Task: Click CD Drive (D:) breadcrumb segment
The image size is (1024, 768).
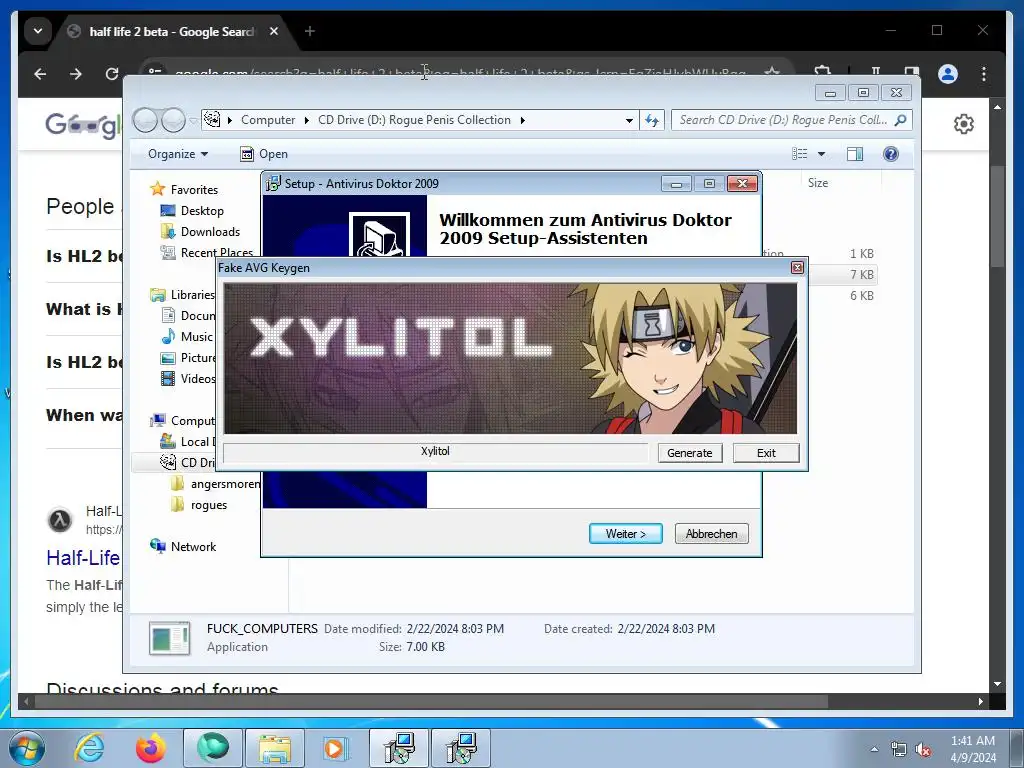Action: point(414,120)
